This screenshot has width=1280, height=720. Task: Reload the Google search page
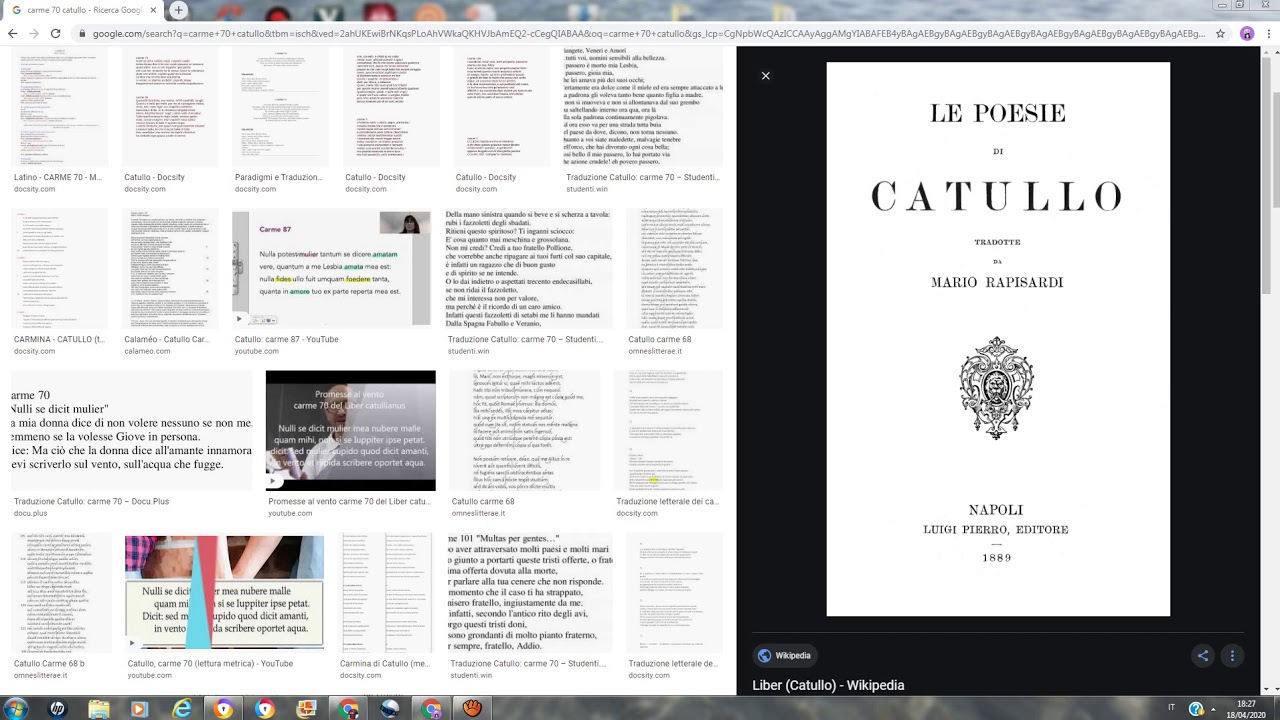(x=56, y=33)
